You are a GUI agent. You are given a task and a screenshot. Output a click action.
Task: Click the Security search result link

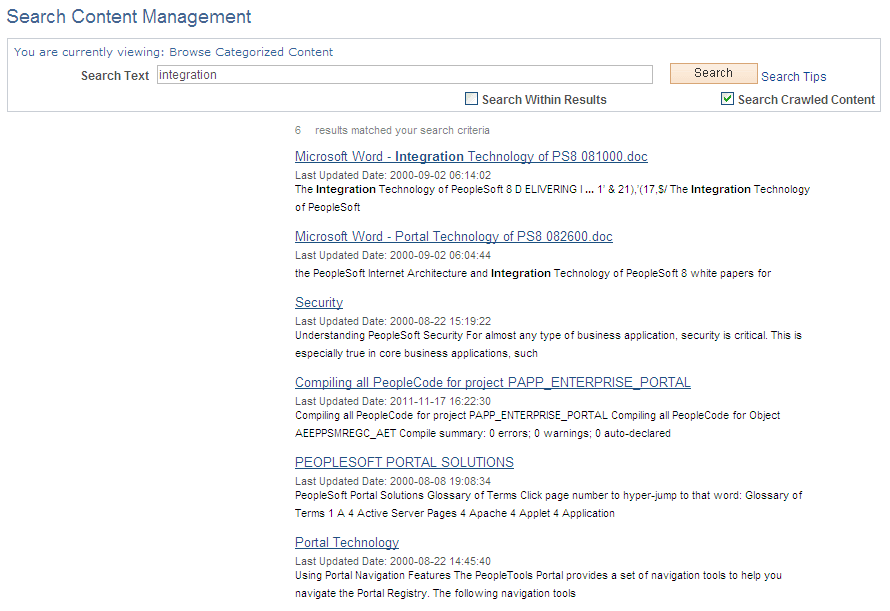click(319, 302)
